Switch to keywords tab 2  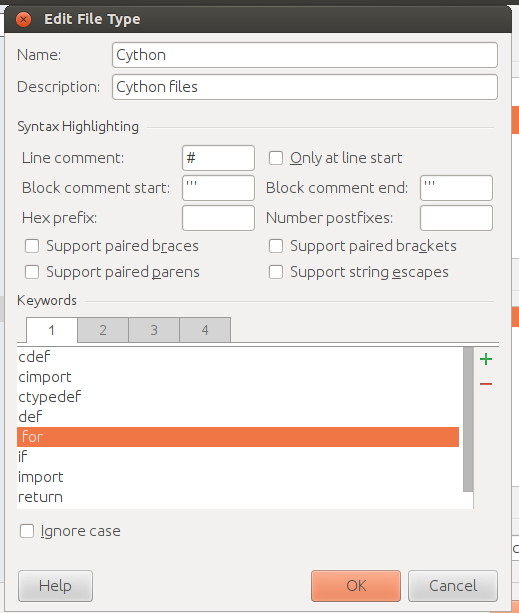coord(103,330)
